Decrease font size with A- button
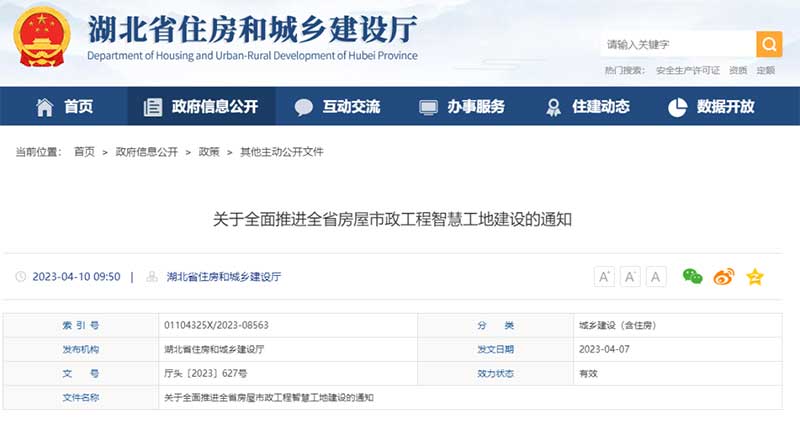 pos(630,277)
